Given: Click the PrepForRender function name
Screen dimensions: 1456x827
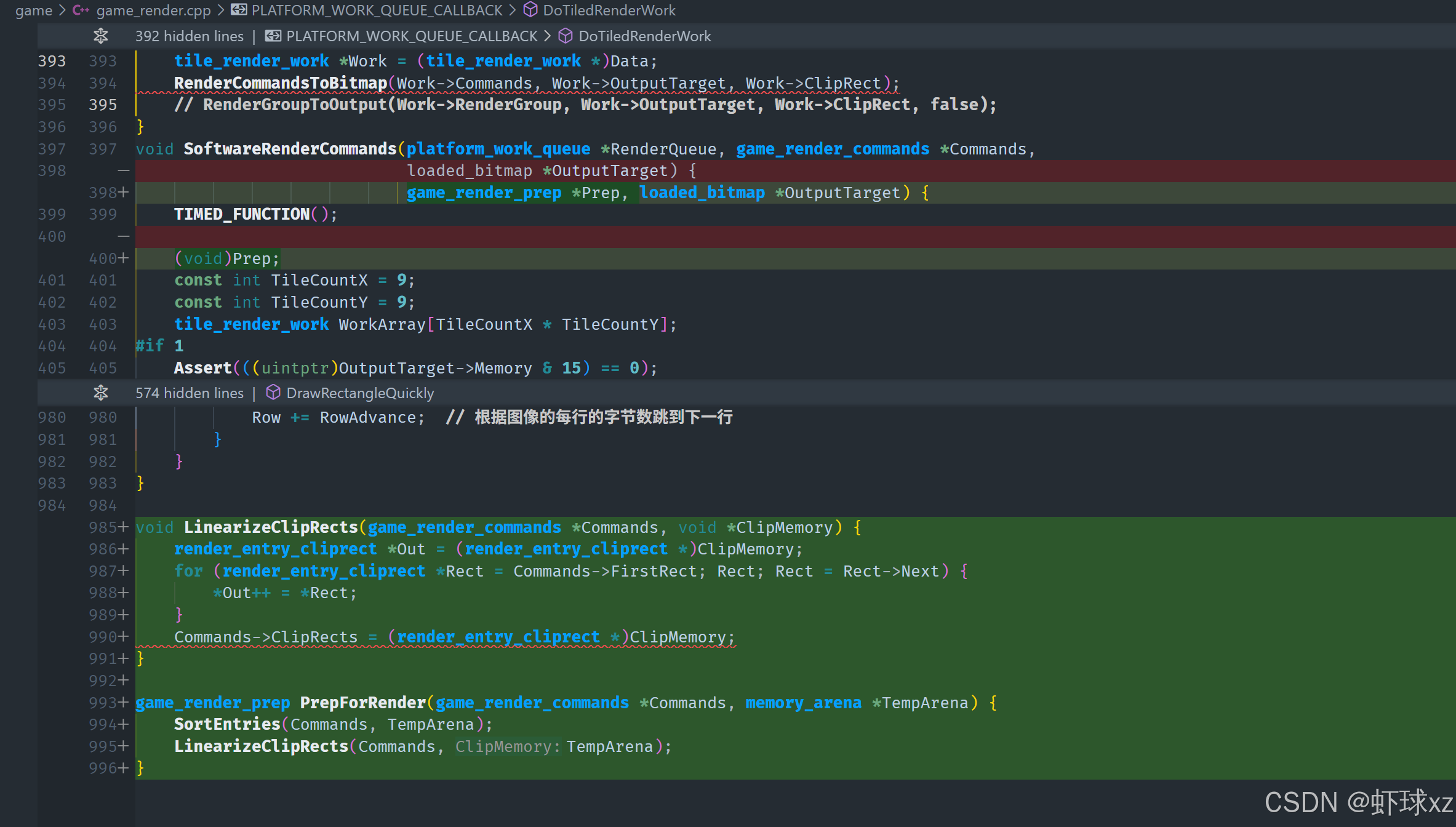Looking at the screenshot, I should (363, 703).
